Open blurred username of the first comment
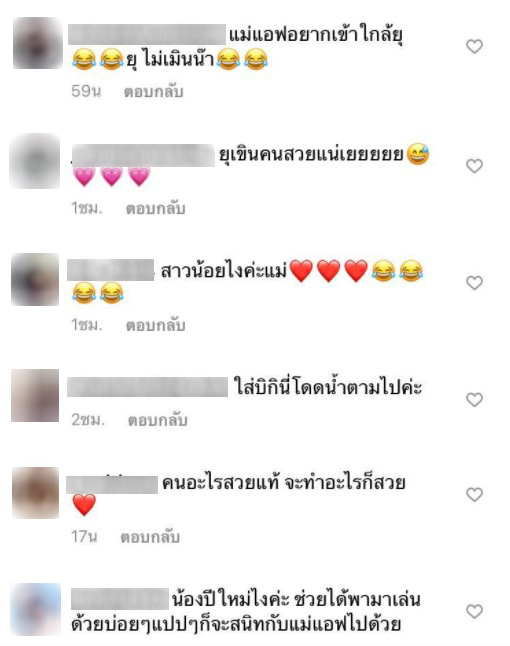 [x=147, y=34]
